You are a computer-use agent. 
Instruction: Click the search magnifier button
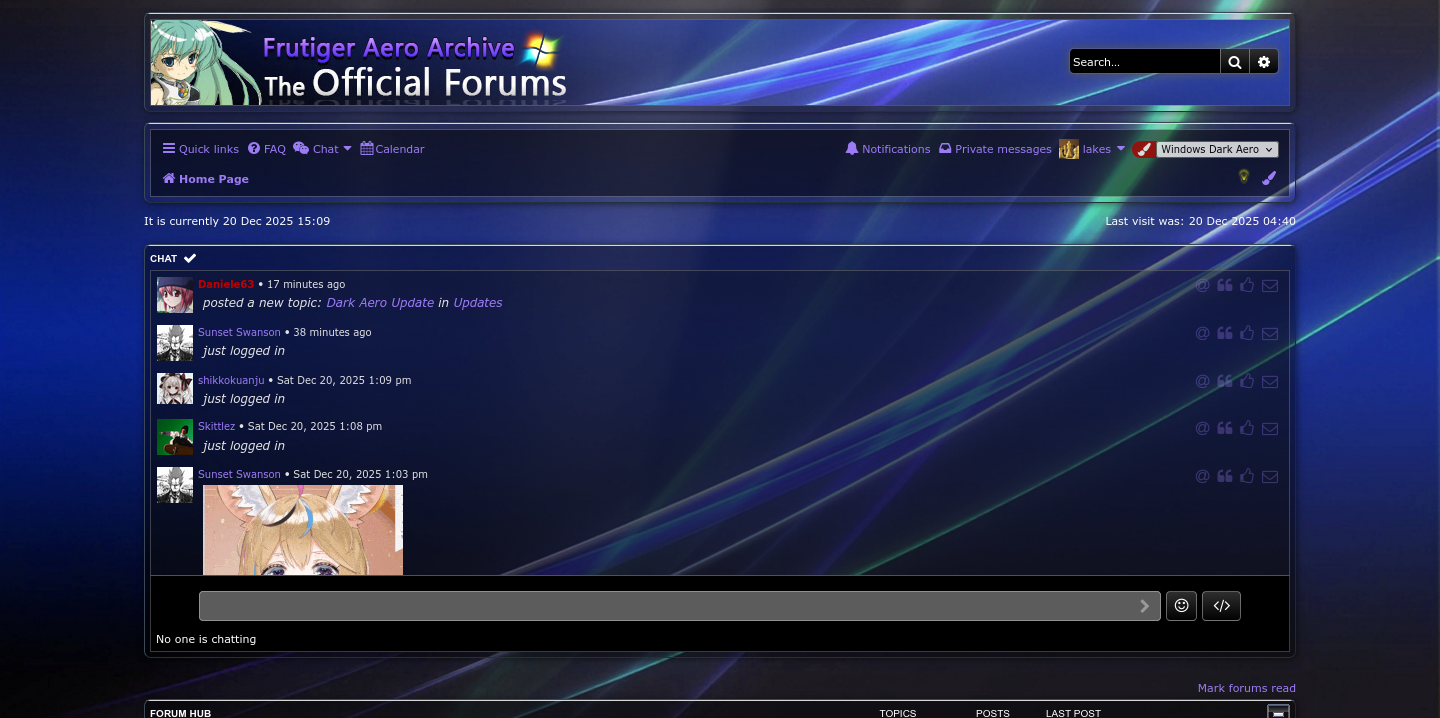pyautogui.click(x=1235, y=62)
